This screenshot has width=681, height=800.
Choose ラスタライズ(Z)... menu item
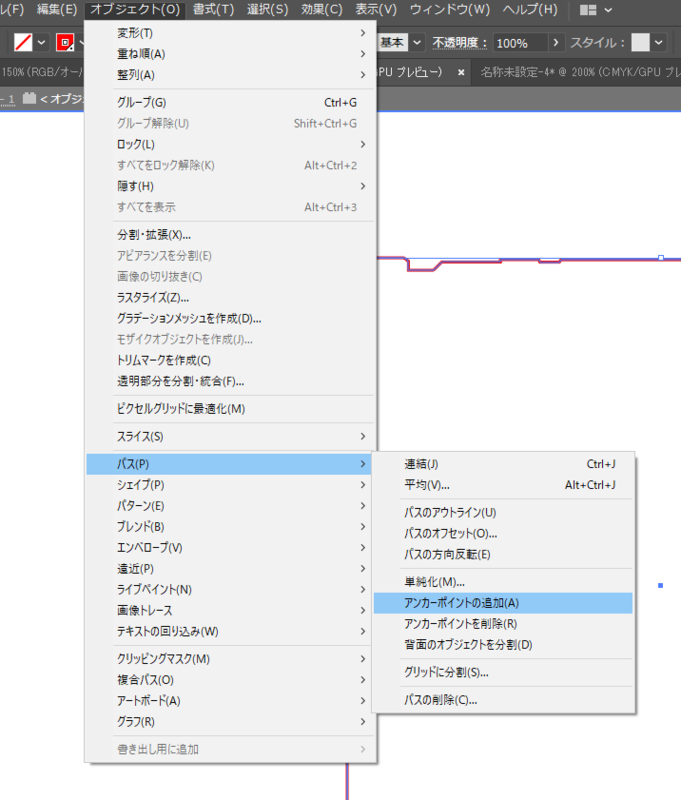click(231, 297)
